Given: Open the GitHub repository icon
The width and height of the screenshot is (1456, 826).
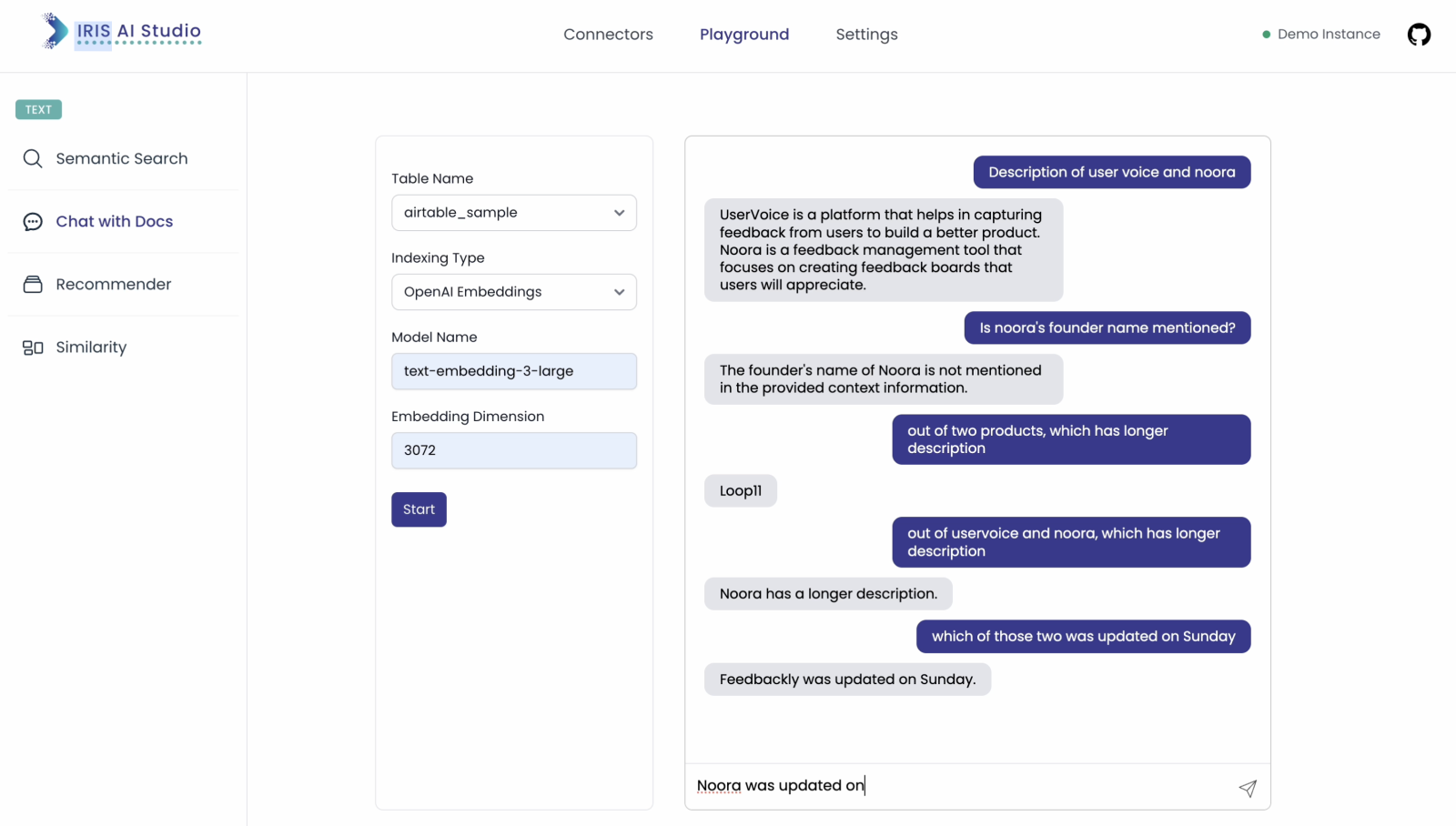Looking at the screenshot, I should tap(1419, 35).
